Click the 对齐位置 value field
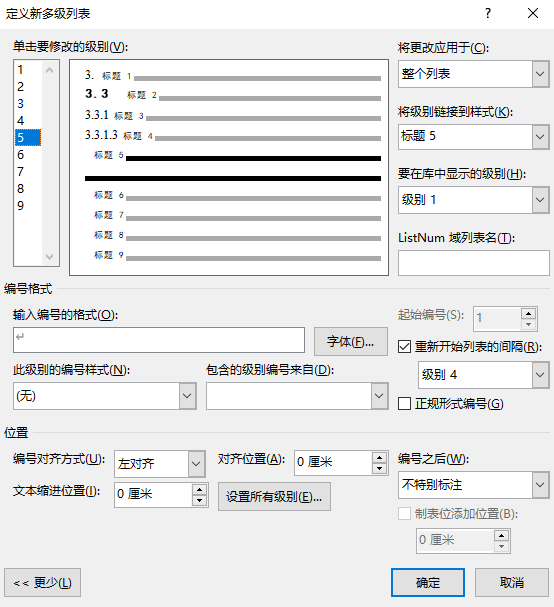554x607 pixels. (333, 463)
